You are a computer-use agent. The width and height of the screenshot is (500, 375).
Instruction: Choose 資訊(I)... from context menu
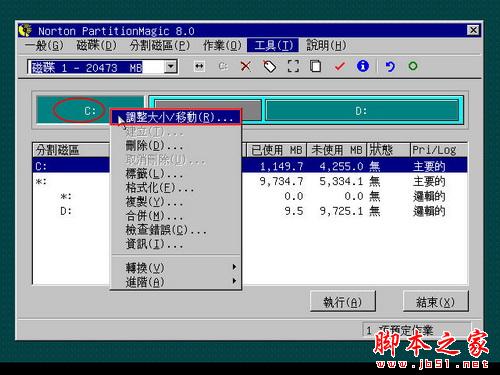[x=175, y=244]
